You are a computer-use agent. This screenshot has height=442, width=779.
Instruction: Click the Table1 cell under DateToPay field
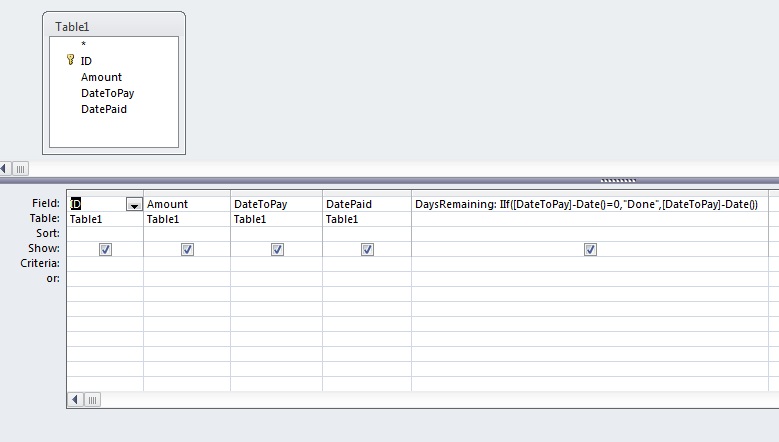pyautogui.click(x=276, y=219)
